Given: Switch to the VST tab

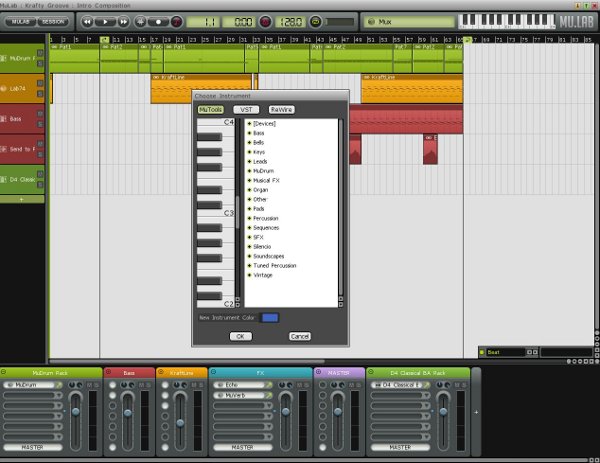Looking at the screenshot, I should point(246,109).
